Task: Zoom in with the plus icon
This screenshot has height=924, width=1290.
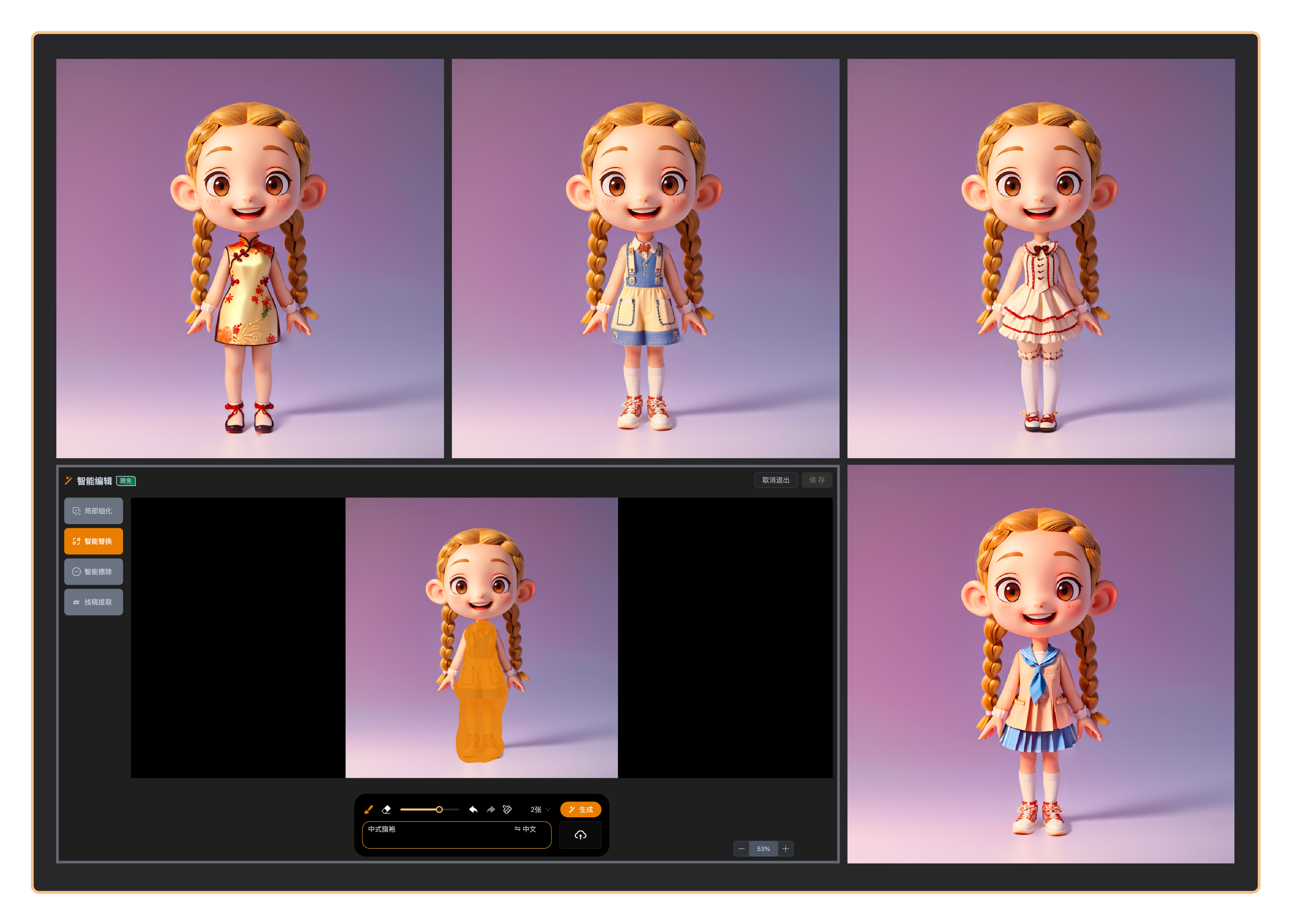Action: tap(786, 848)
